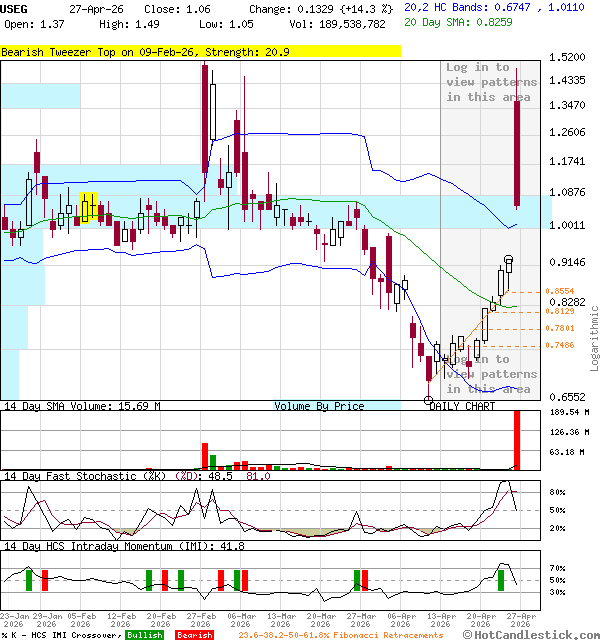The height and width of the screenshot is (640, 600).
Task: Click the USEG ticker symbol
Action: (x=16, y=8)
